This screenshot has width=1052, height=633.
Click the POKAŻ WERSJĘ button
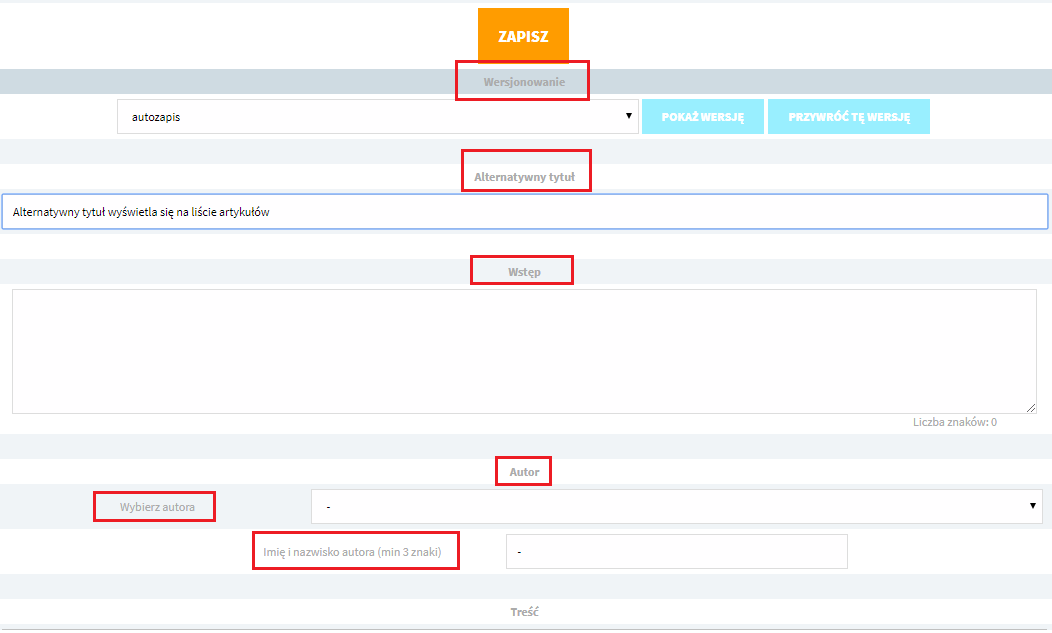[702, 117]
